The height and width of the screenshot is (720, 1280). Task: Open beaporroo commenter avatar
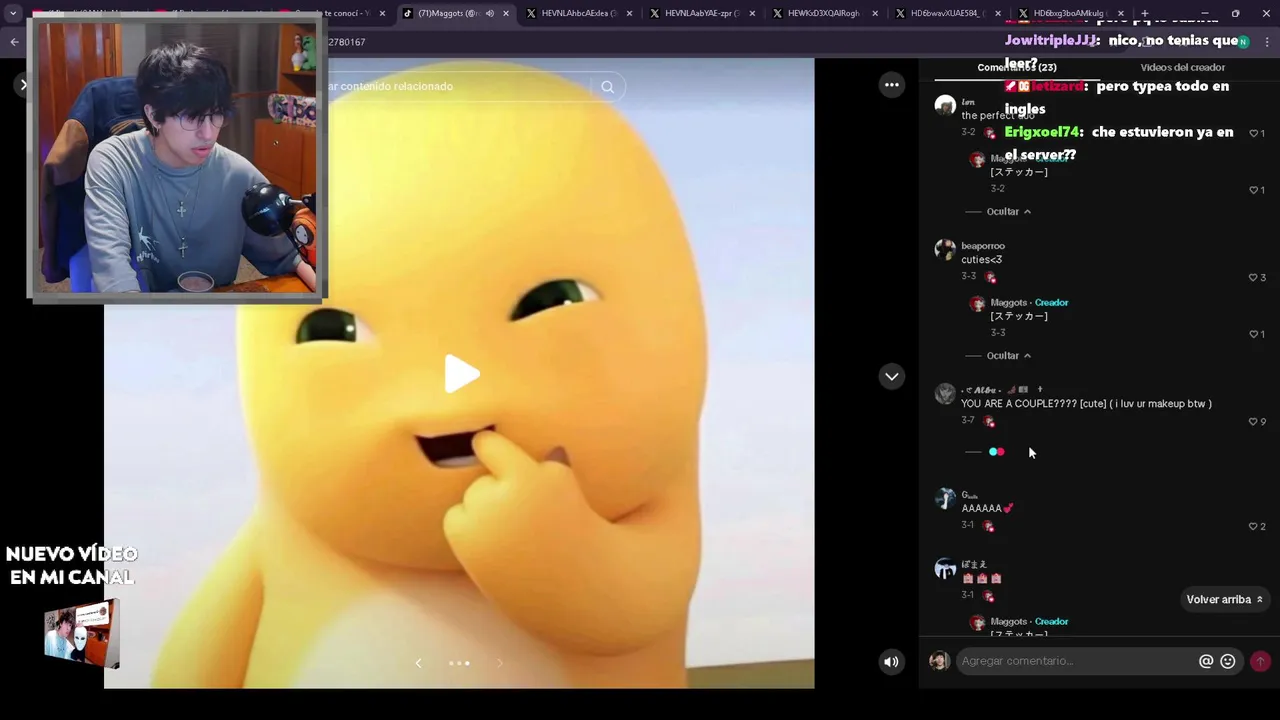pos(945,250)
